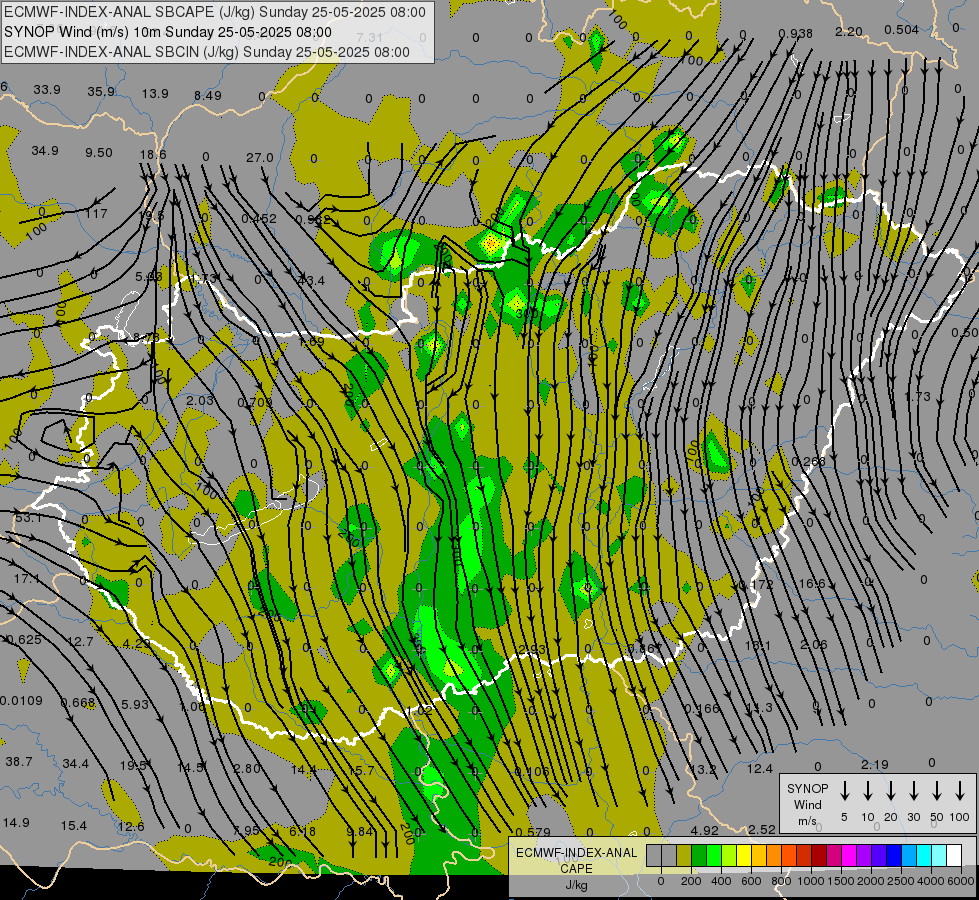Click 'm/s' unit in wind legend box
This screenshot has width=979, height=900.
point(807,821)
